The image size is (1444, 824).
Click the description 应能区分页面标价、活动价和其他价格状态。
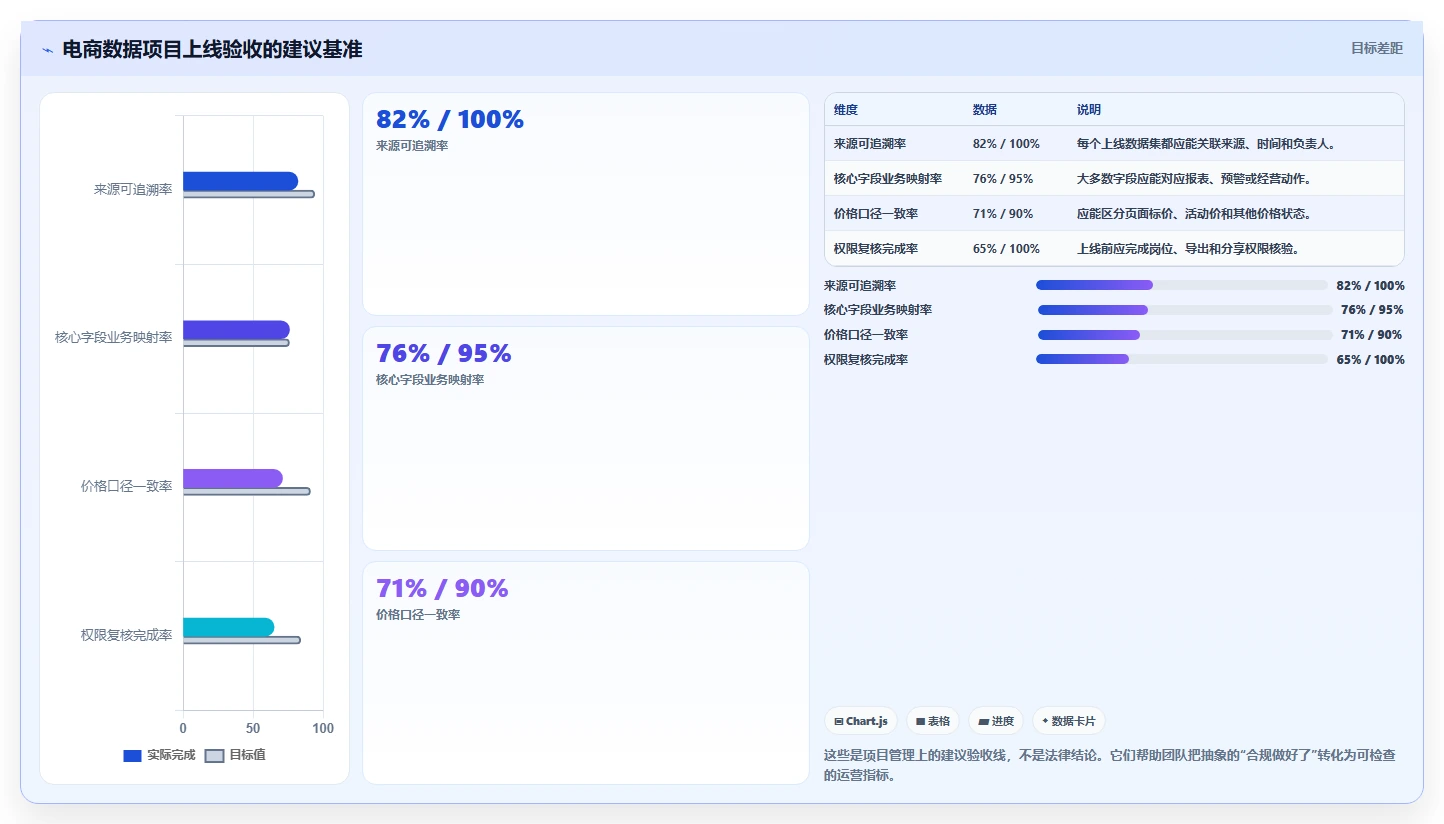coord(1194,214)
